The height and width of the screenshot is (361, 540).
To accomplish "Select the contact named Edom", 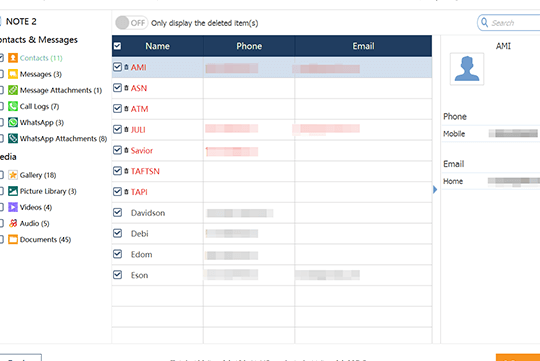I will pos(141,254).
